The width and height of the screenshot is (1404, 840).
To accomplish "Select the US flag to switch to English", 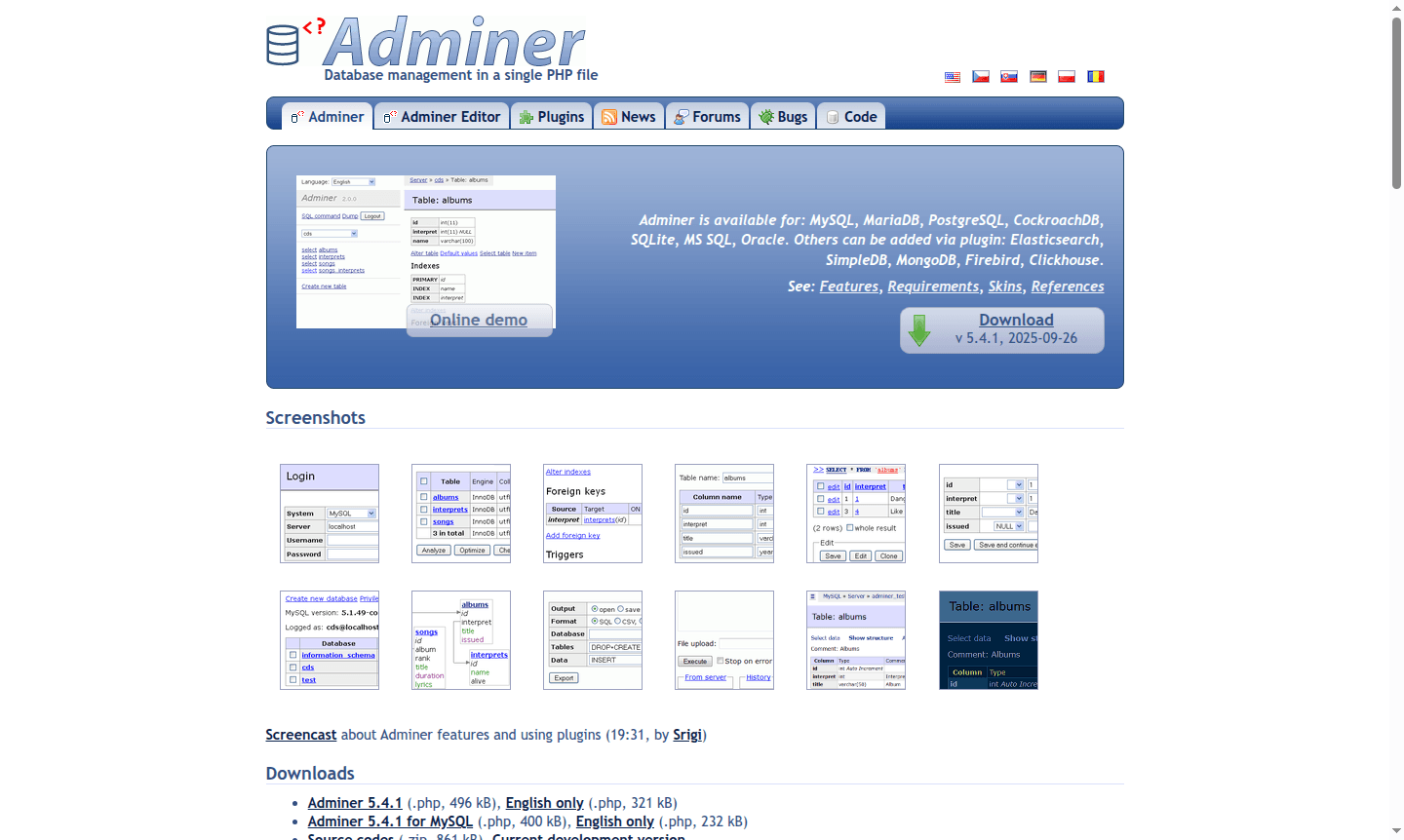I will pyautogui.click(x=952, y=77).
